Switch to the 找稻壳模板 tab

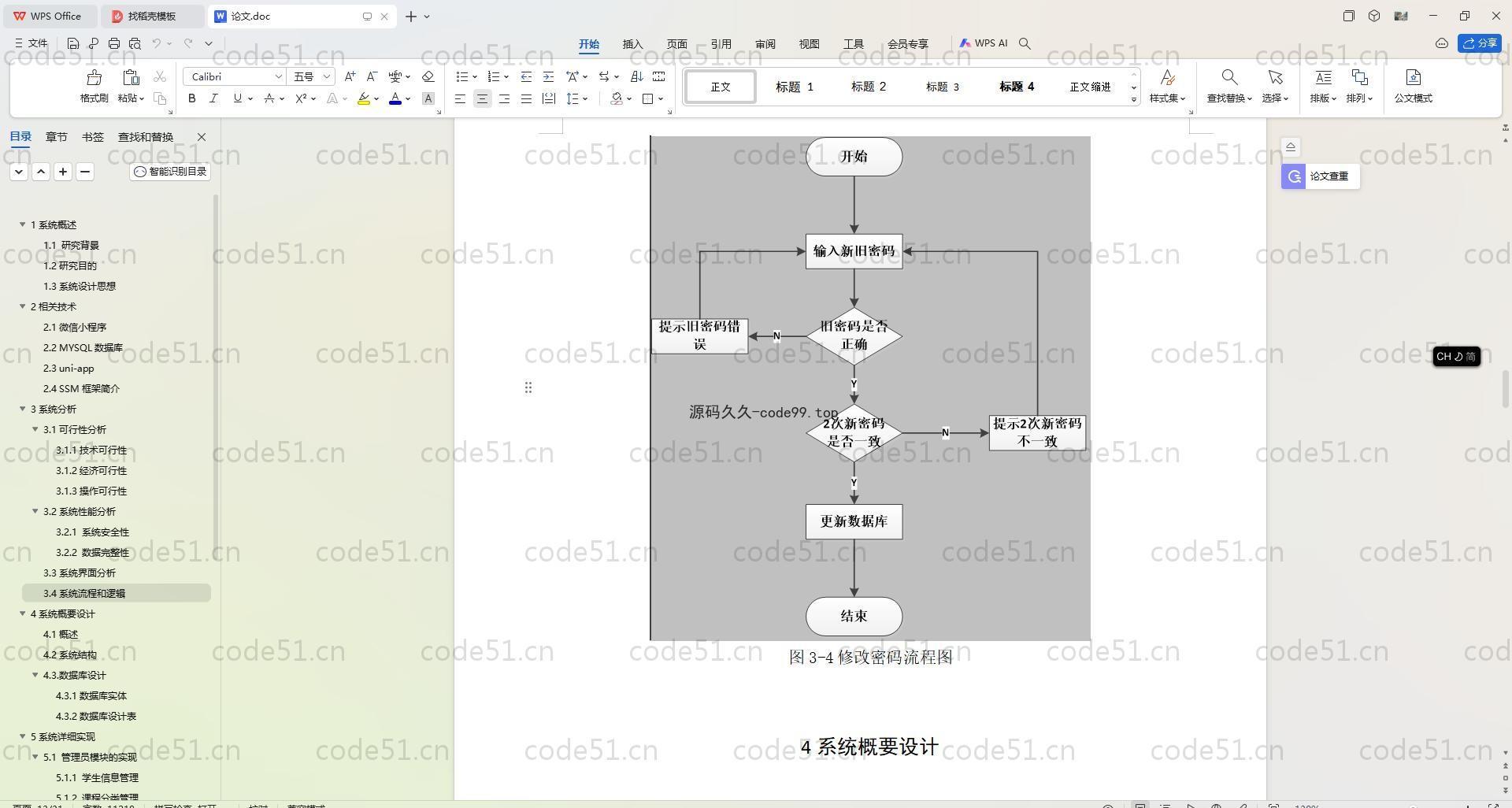pyautogui.click(x=152, y=16)
